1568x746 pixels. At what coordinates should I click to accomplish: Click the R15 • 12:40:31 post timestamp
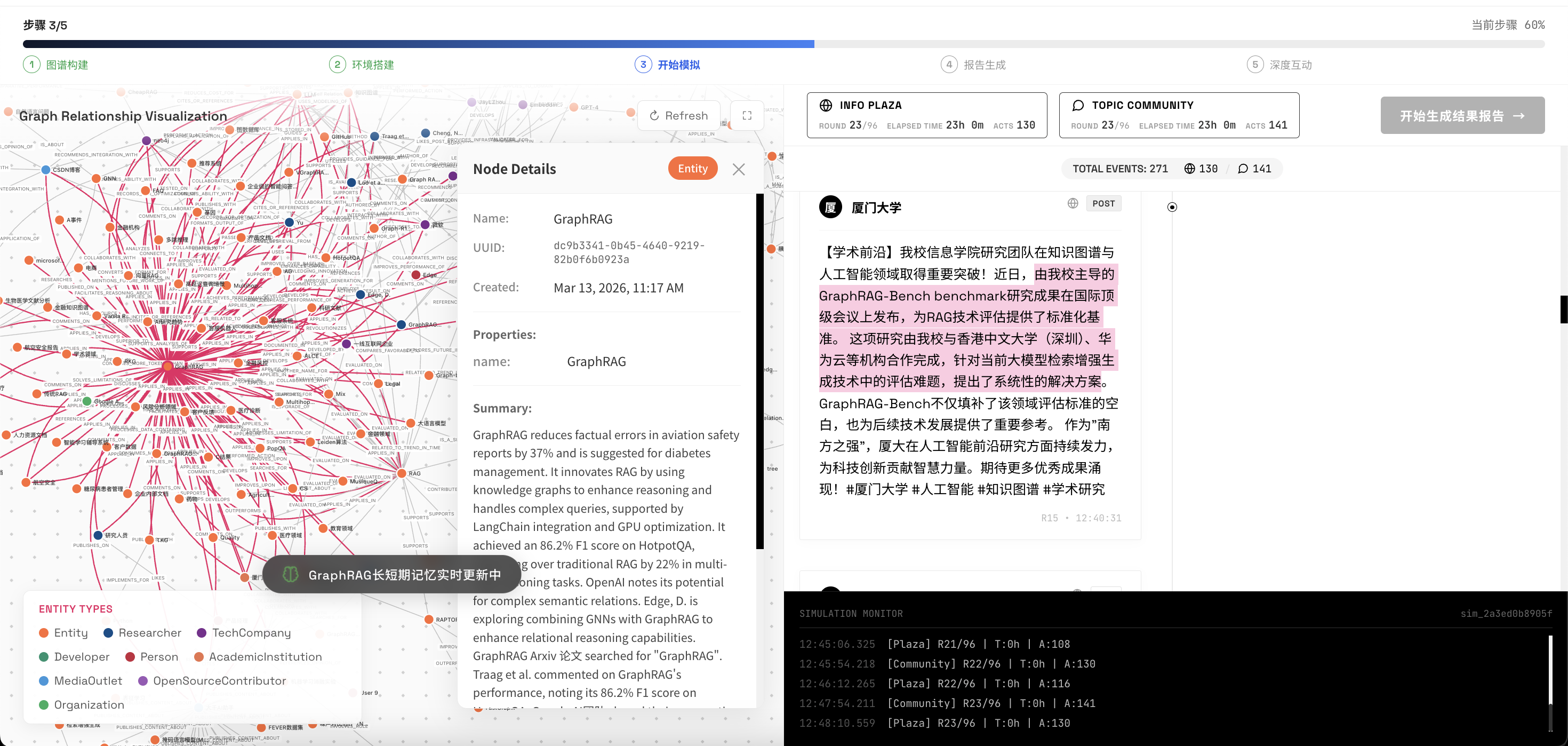pos(1081,518)
